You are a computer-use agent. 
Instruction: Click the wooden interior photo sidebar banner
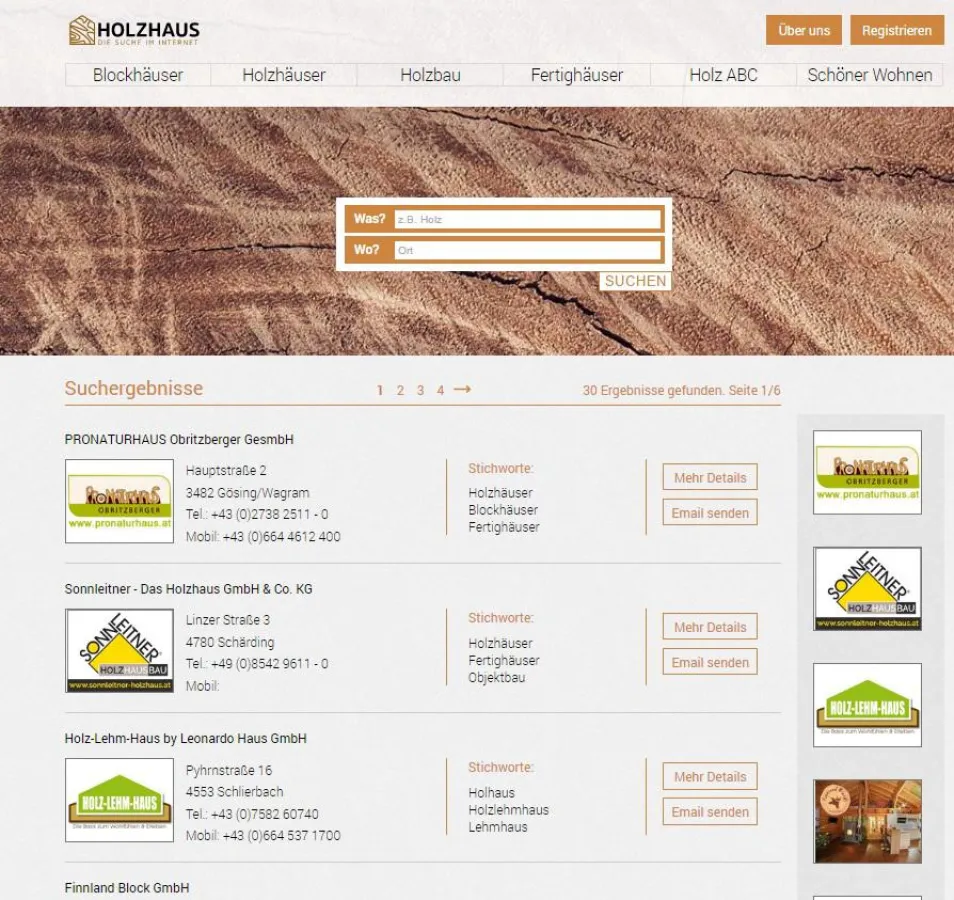click(867, 821)
